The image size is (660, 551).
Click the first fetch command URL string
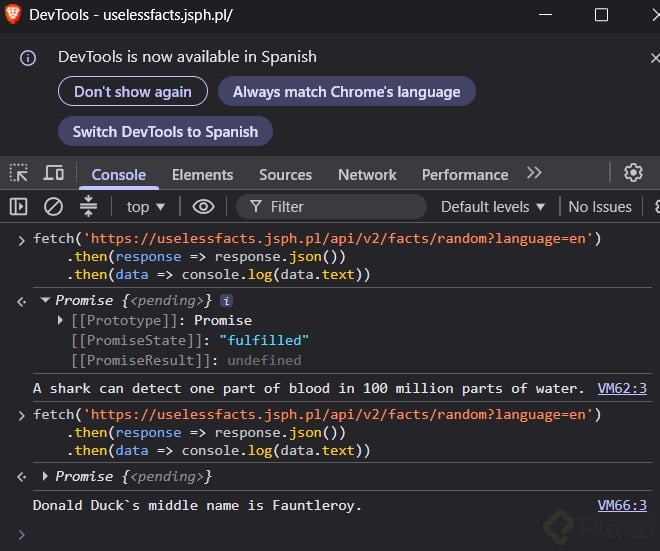[338, 239]
